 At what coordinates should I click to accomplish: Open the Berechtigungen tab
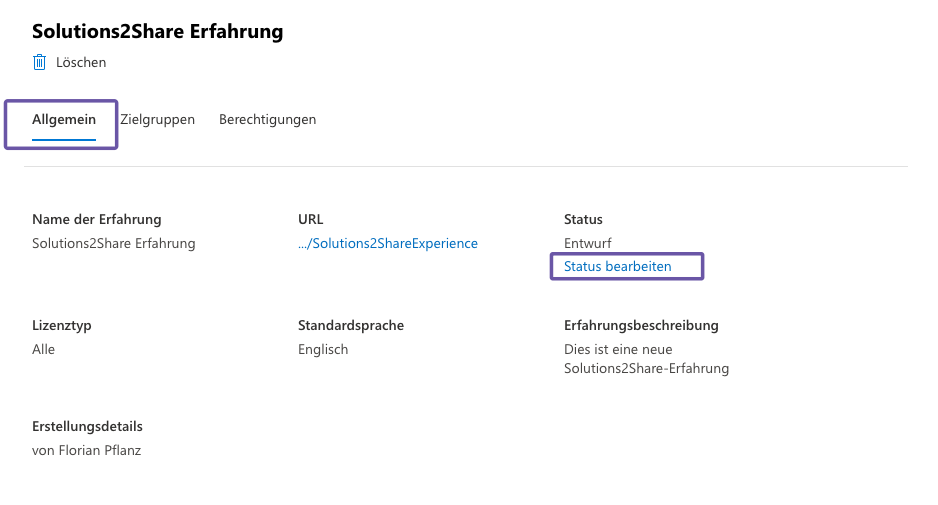[x=267, y=120]
